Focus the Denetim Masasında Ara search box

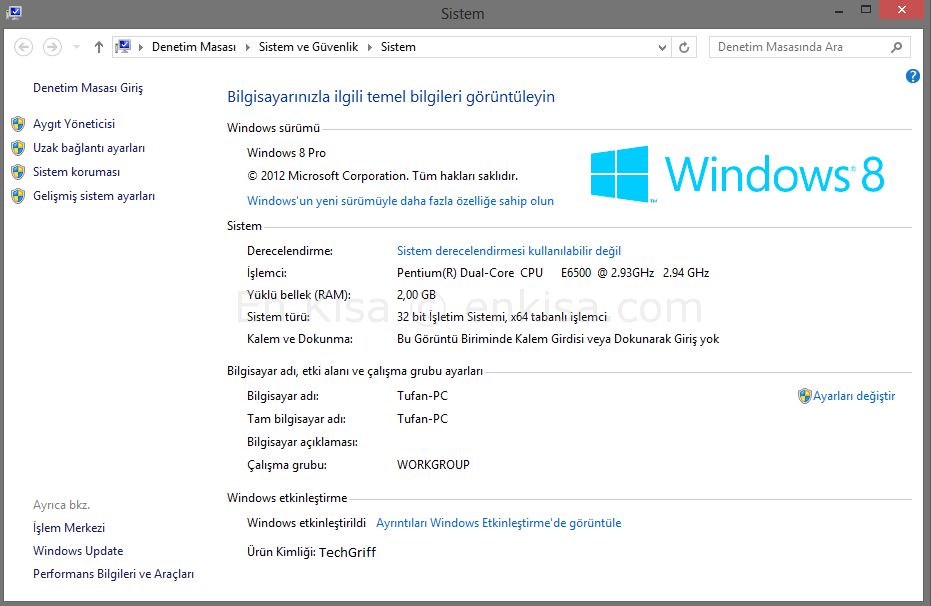click(x=809, y=47)
